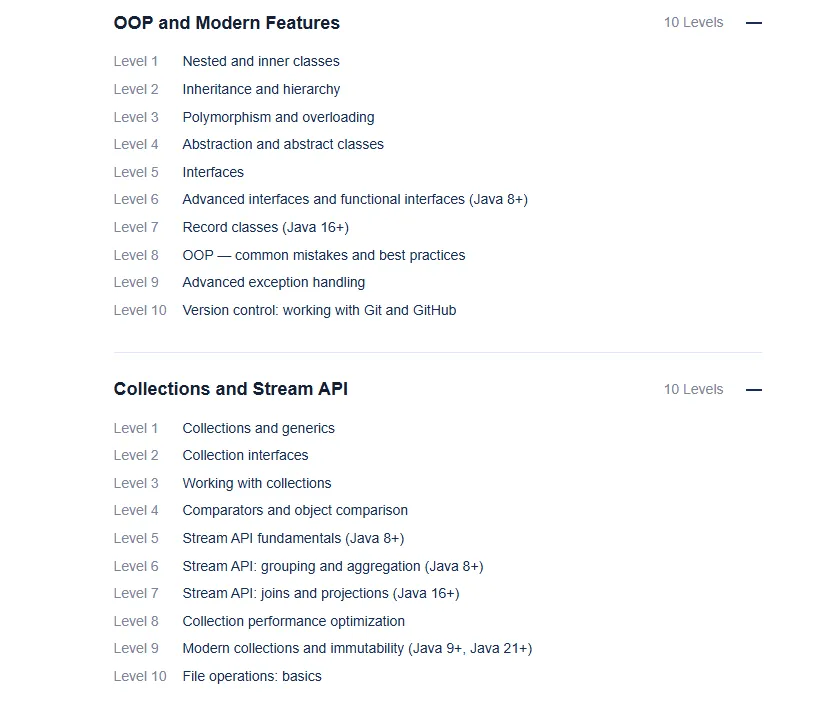Open Working with collections lesson
This screenshot has height=716, width=823.
pyautogui.click(x=256, y=484)
